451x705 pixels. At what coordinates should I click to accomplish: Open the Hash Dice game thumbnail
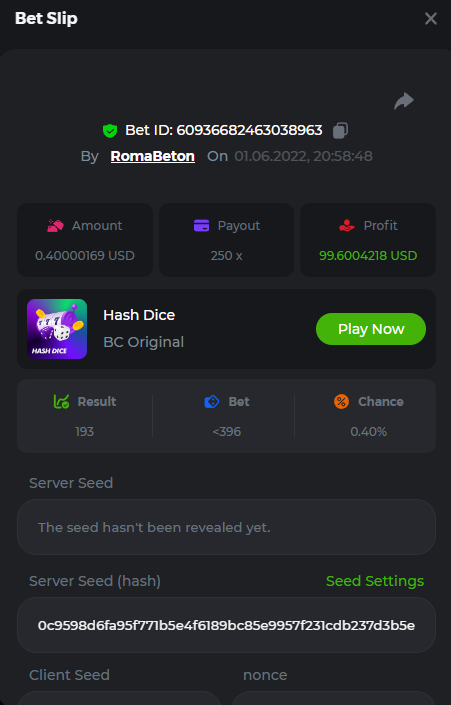click(x=57, y=329)
